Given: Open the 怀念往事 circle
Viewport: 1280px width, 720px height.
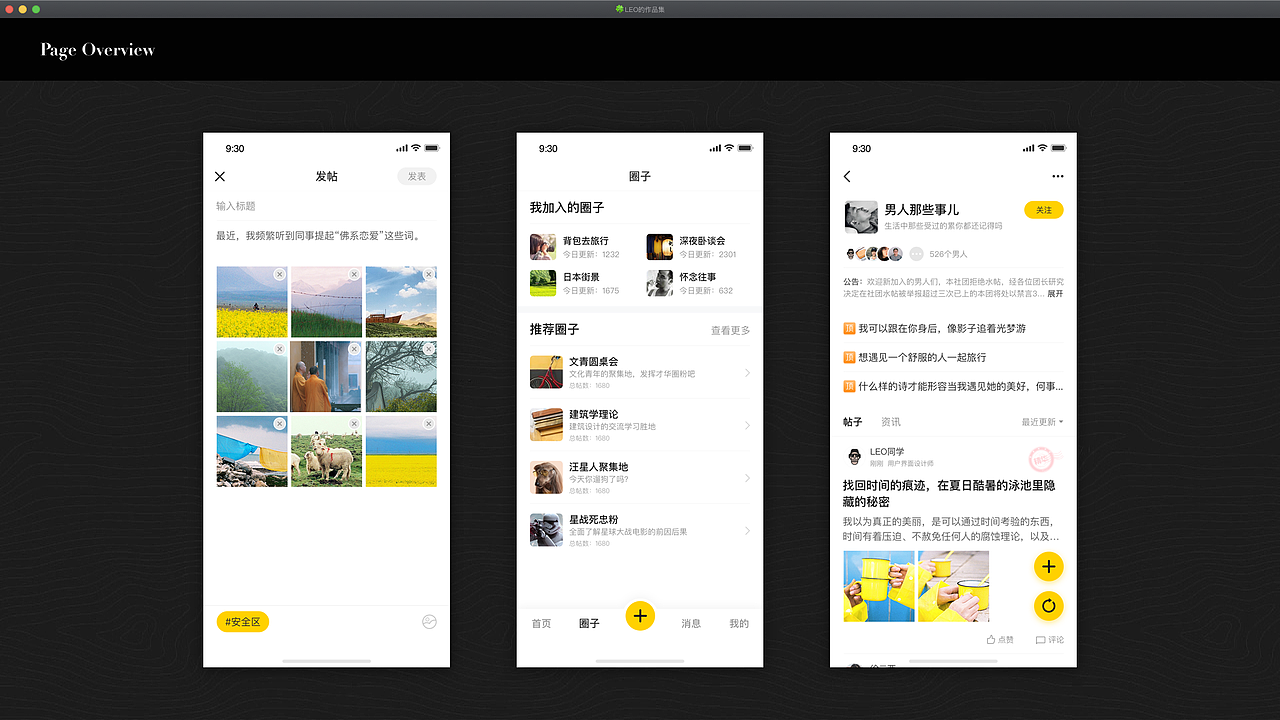Looking at the screenshot, I should (x=692, y=283).
